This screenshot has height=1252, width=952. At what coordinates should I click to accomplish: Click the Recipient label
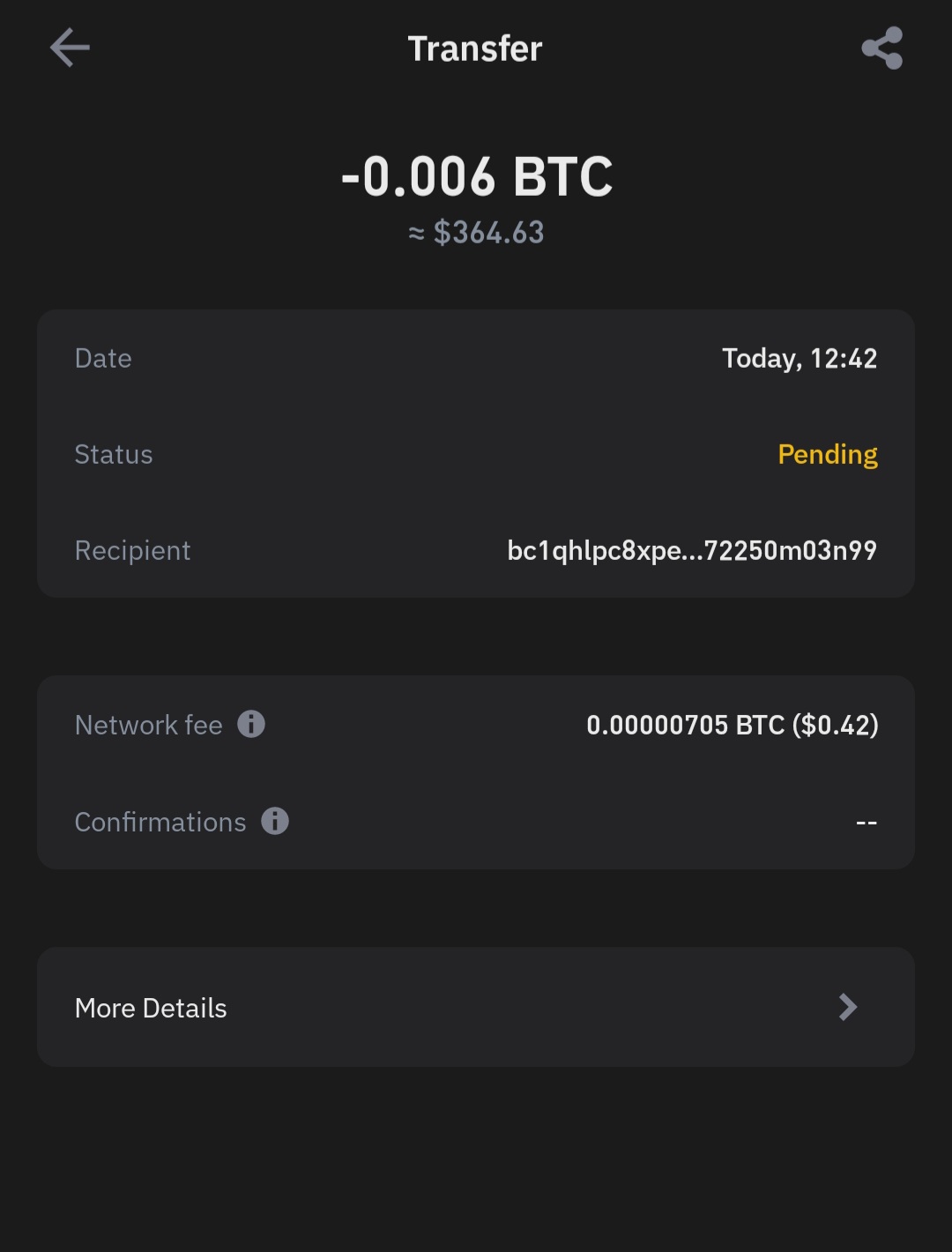click(132, 550)
